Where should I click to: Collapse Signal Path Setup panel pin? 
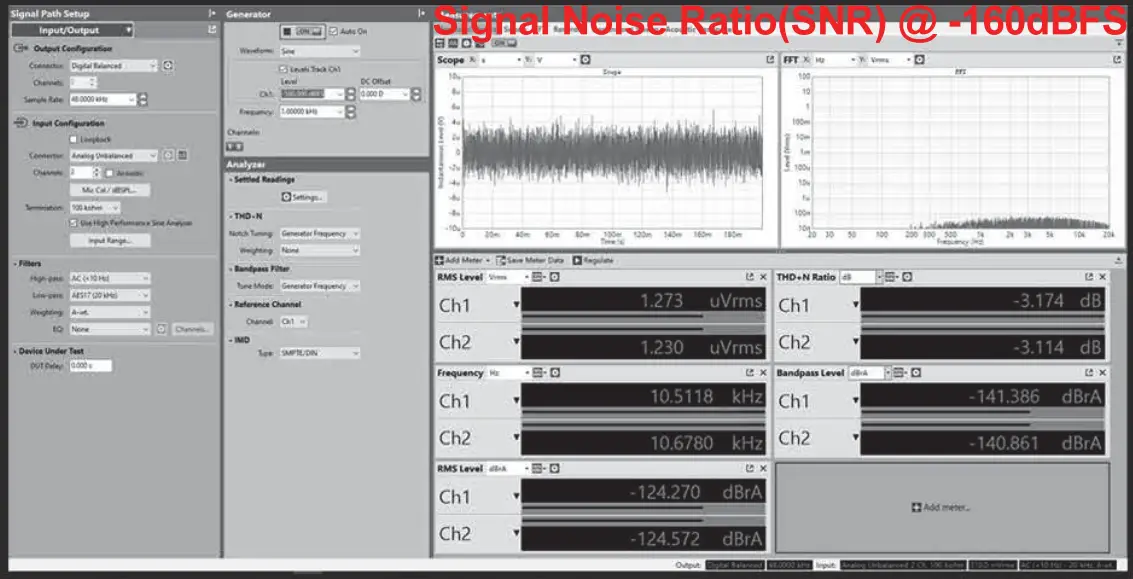(x=212, y=13)
